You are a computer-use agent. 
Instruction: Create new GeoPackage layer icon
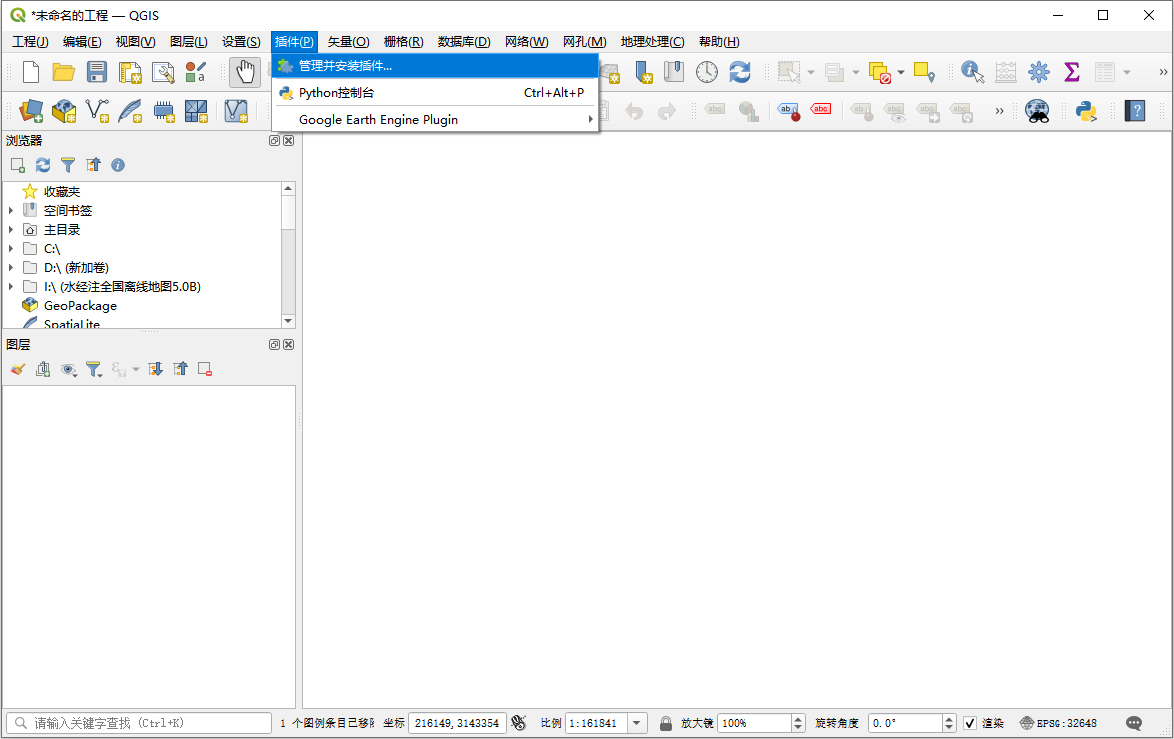64,111
